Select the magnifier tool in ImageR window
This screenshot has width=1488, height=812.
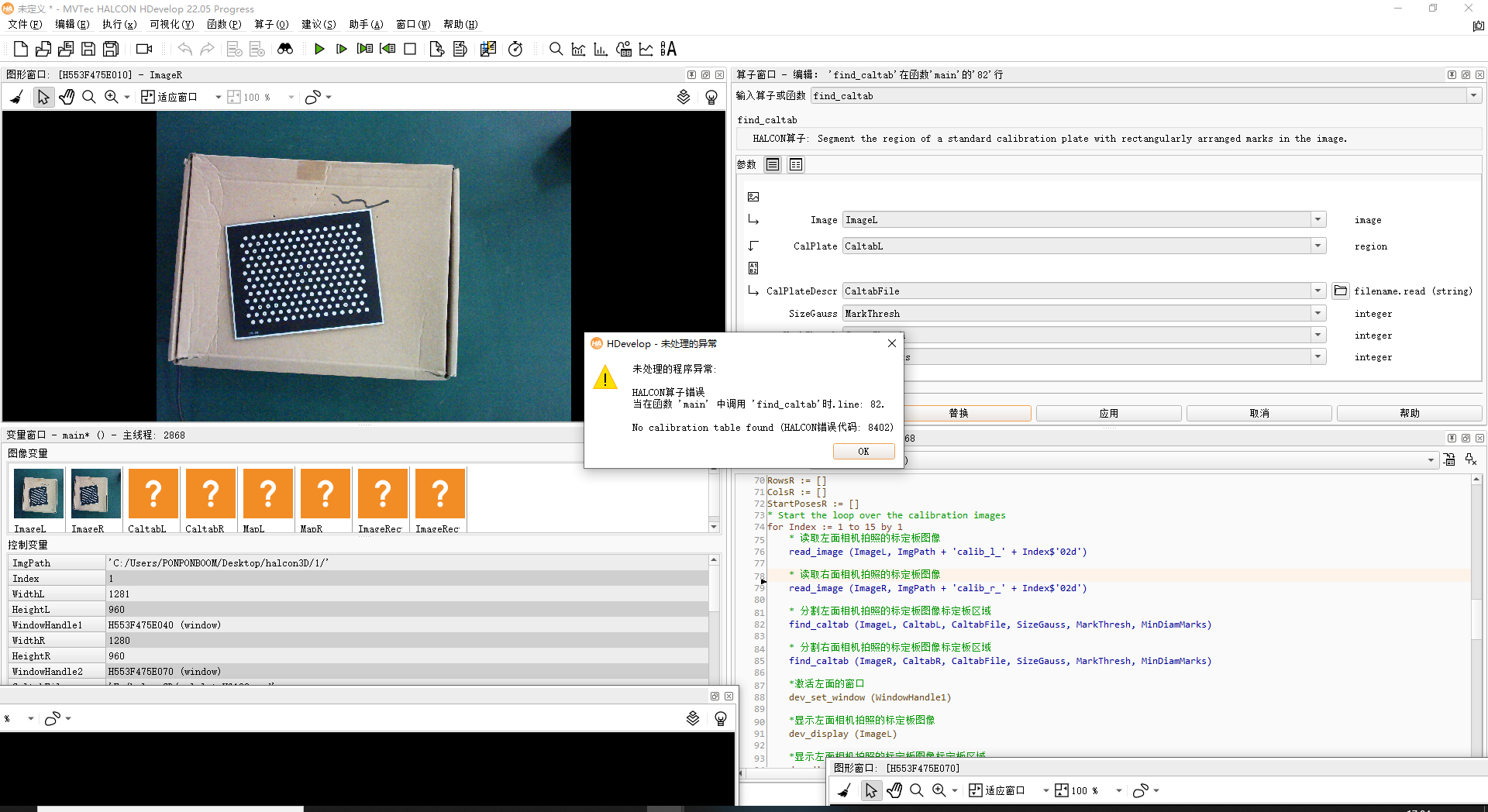point(89,97)
